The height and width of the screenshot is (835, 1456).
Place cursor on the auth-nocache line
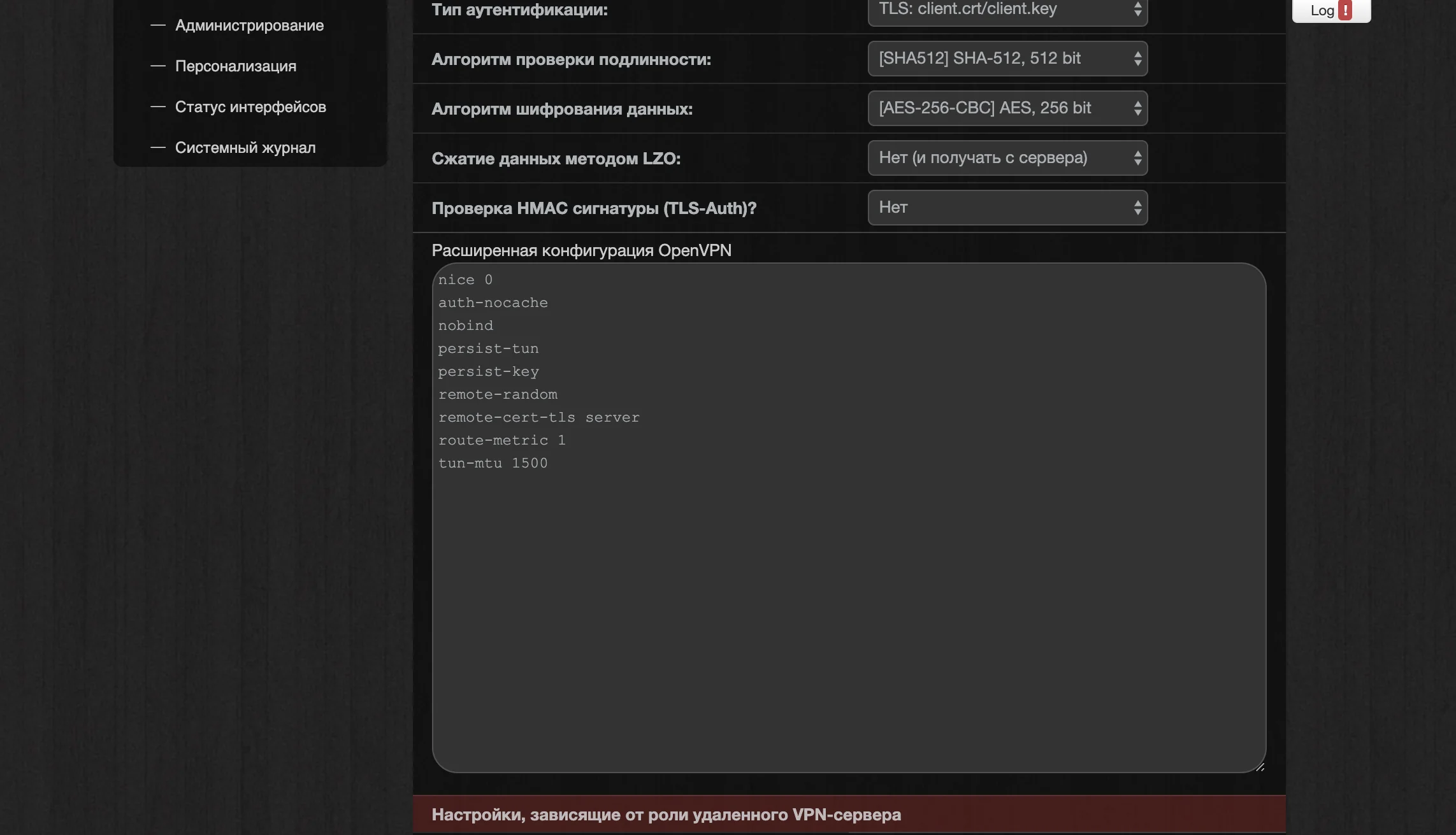click(493, 303)
